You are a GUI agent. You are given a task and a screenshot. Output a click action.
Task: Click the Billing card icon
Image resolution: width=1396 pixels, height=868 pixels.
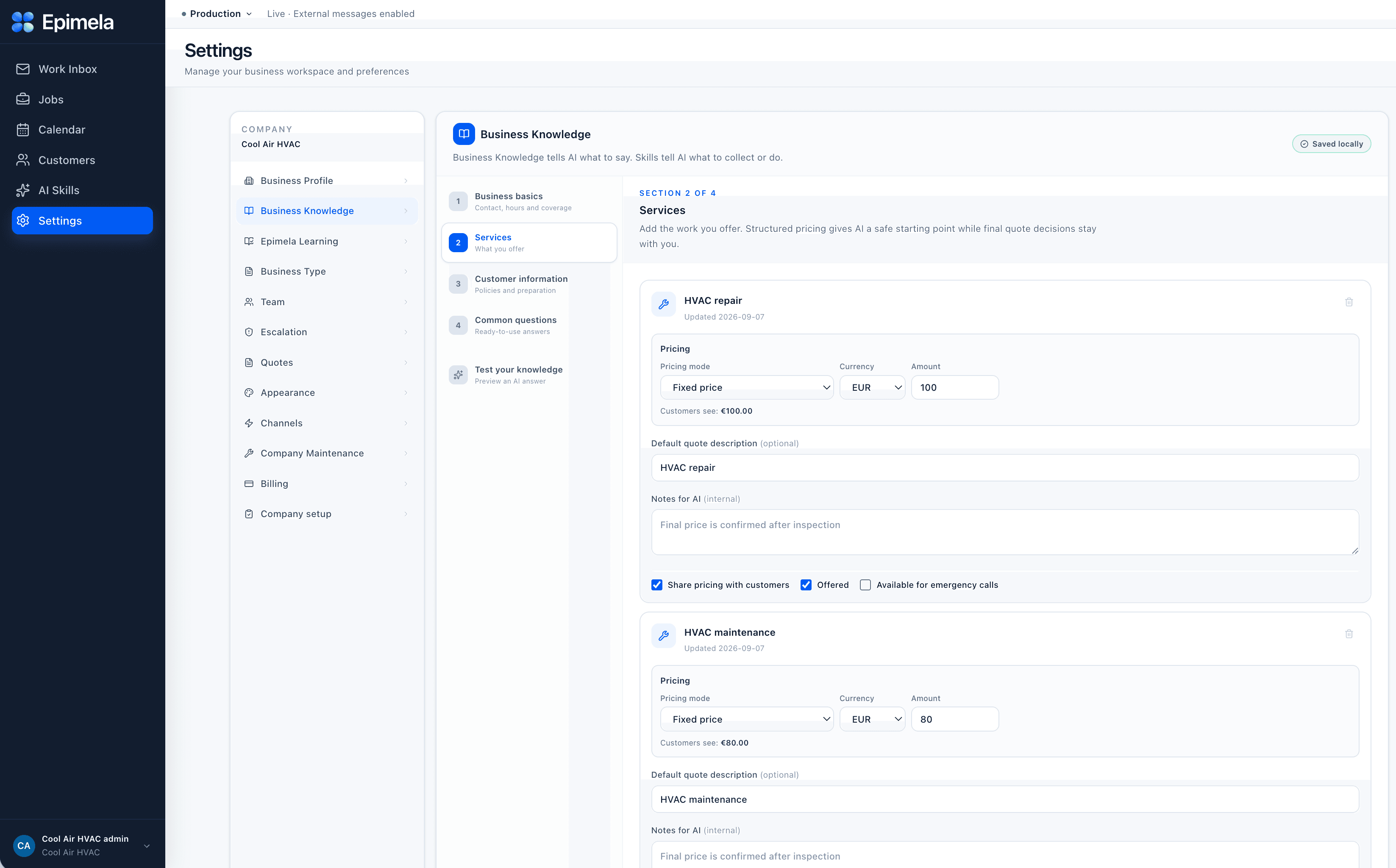(x=248, y=483)
